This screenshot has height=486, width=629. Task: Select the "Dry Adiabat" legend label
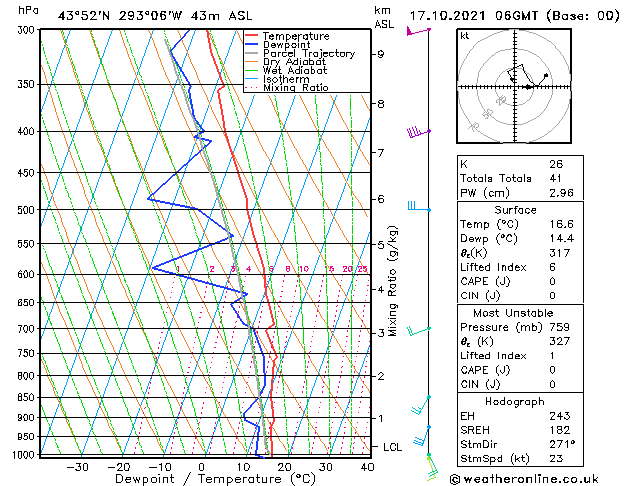294,62
